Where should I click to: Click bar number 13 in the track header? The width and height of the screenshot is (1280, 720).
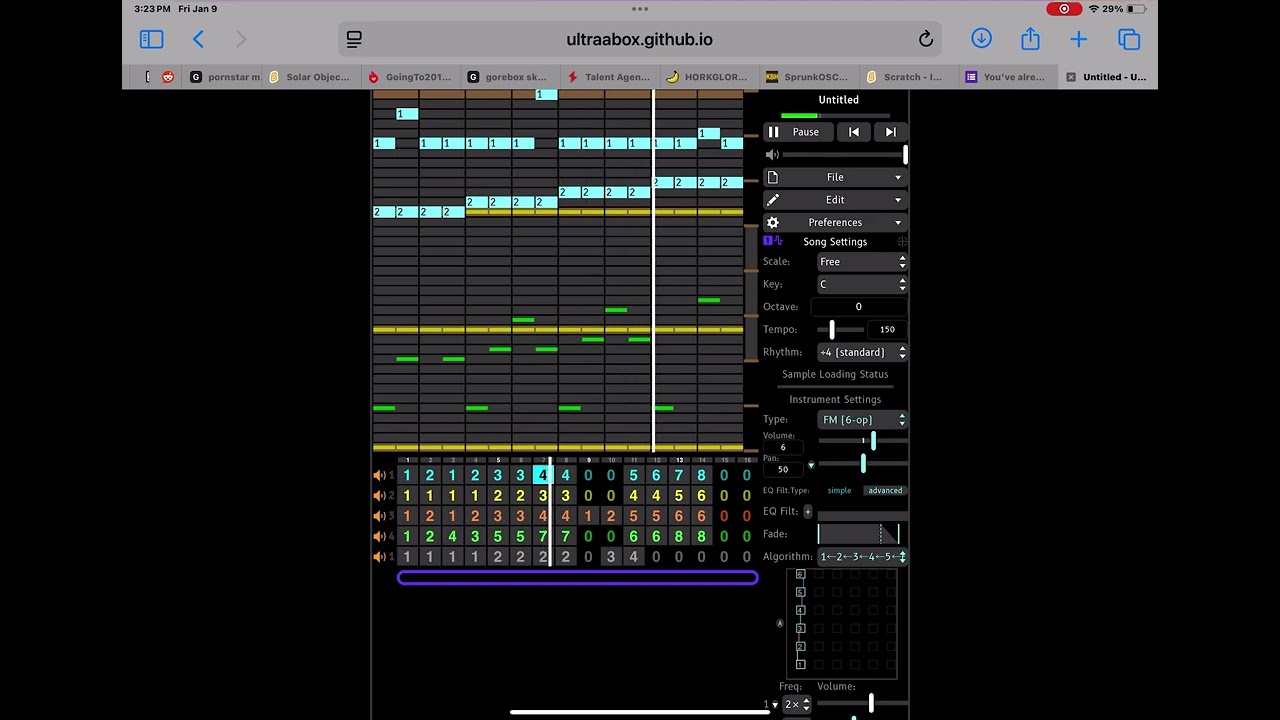tap(679, 460)
